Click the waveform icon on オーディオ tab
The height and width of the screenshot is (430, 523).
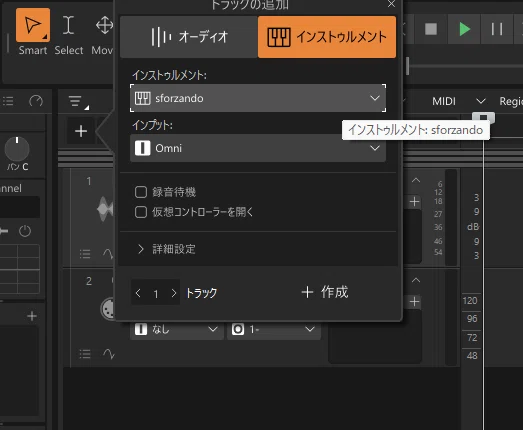[x=161, y=37]
